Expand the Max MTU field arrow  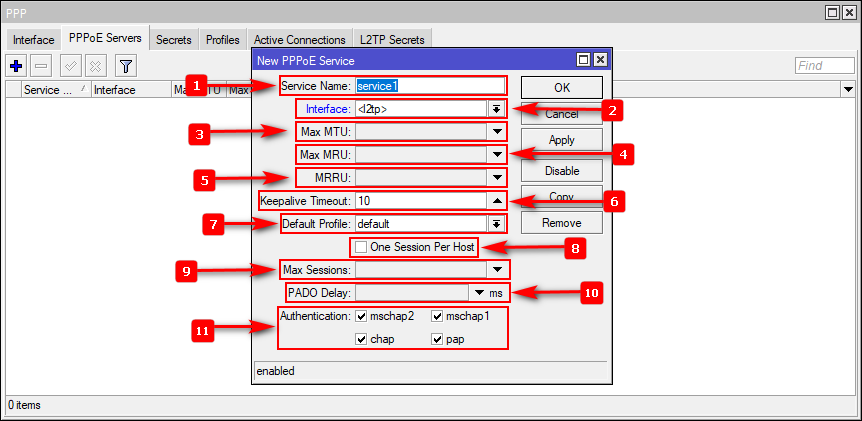(x=495, y=131)
